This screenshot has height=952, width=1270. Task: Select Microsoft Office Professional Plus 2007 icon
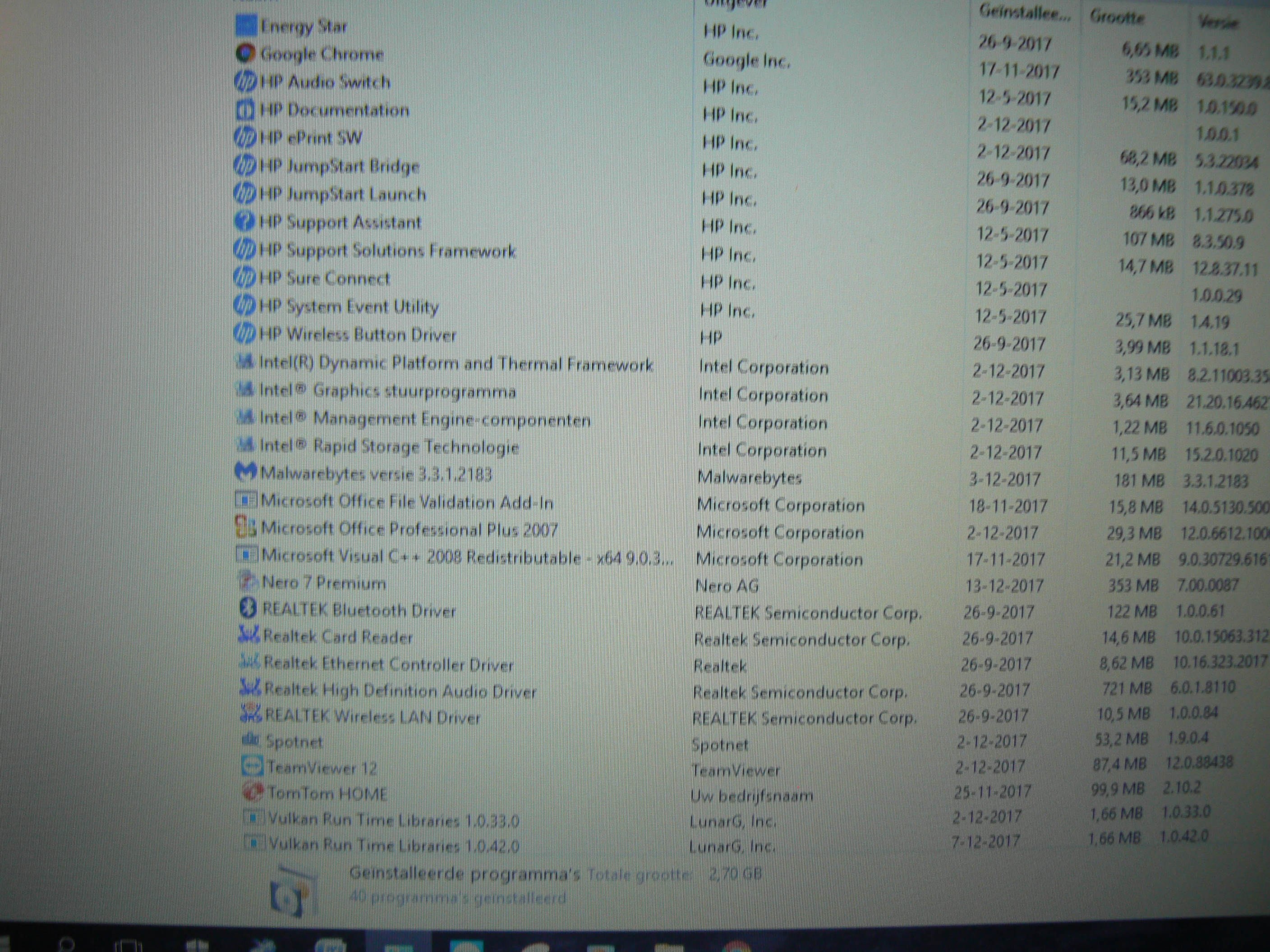(x=246, y=527)
